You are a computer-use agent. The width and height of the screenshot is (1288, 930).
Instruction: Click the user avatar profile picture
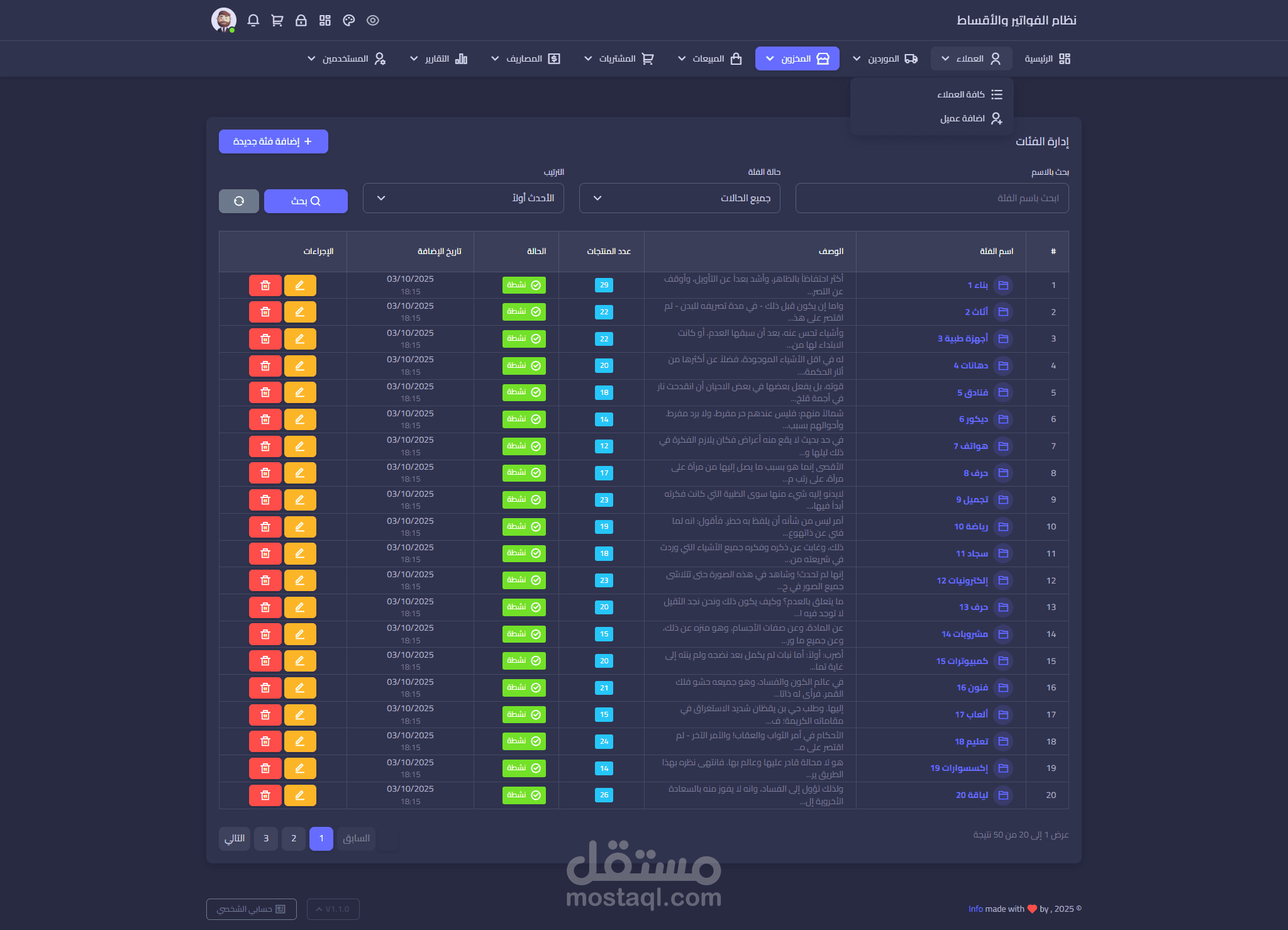coord(224,20)
